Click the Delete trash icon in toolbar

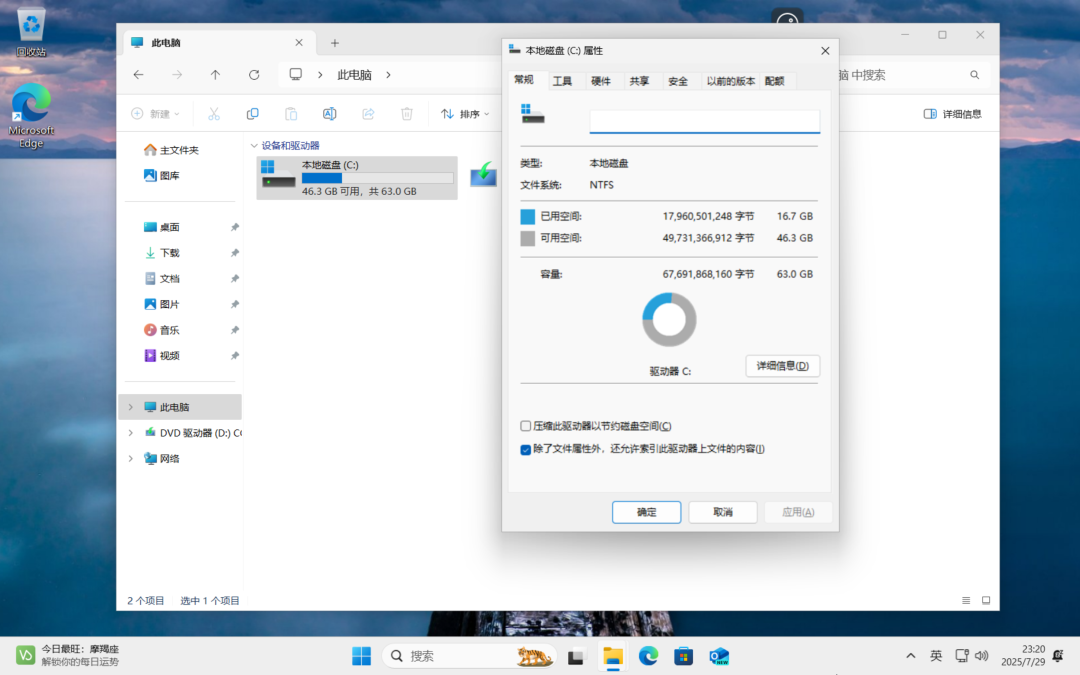(x=407, y=114)
